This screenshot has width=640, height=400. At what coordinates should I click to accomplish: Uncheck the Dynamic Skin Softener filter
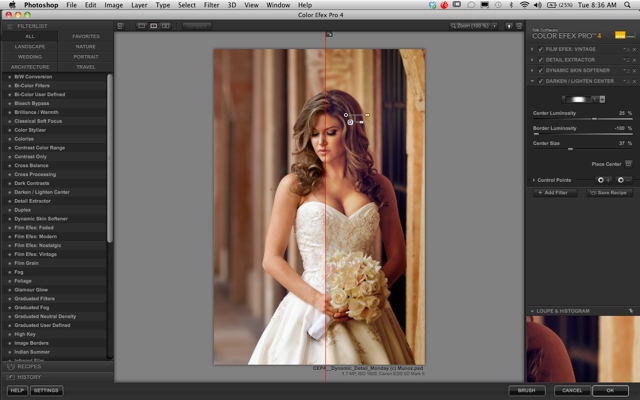[541, 70]
